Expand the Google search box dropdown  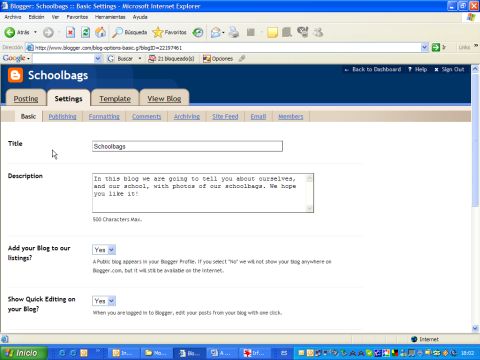[x=98, y=59]
